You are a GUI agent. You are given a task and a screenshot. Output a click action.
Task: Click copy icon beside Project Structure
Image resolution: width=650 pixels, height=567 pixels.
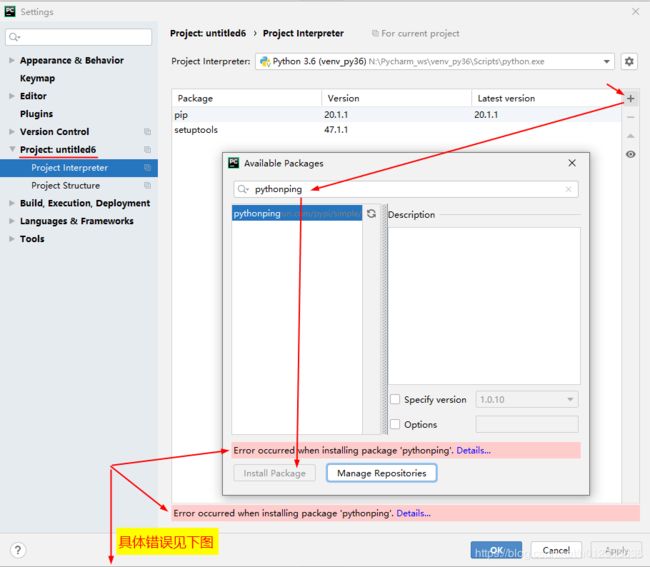tap(147, 185)
